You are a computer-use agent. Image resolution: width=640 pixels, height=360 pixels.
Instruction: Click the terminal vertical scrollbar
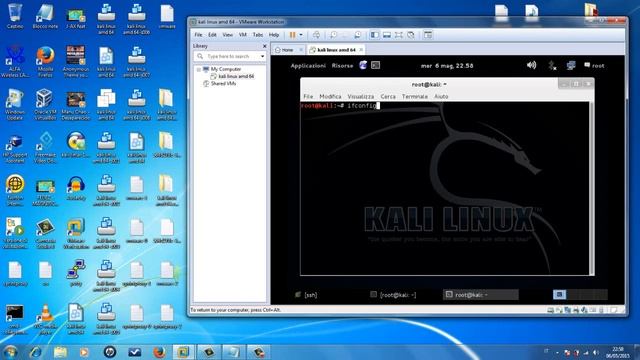[592, 189]
